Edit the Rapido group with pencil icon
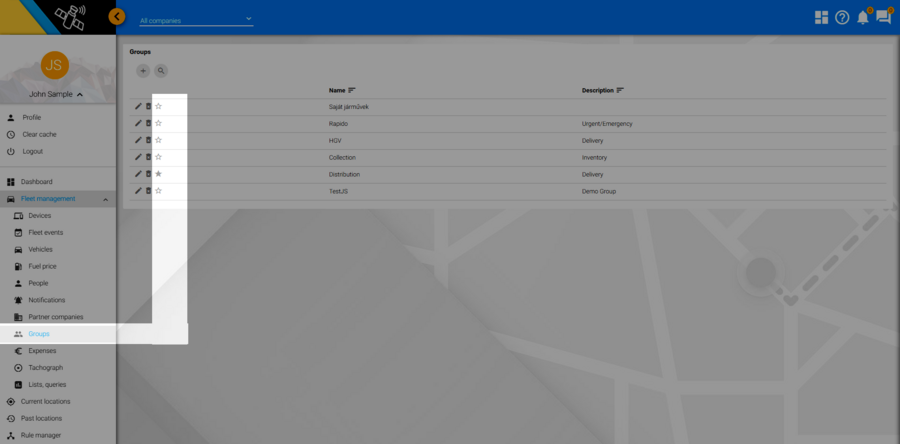The image size is (900, 444). [138, 123]
